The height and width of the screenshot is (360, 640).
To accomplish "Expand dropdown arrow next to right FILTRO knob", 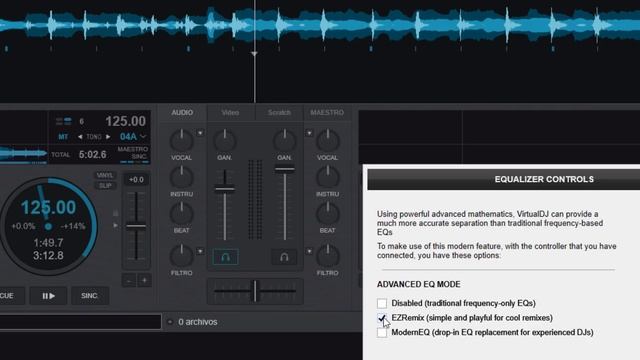I will (x=309, y=251).
